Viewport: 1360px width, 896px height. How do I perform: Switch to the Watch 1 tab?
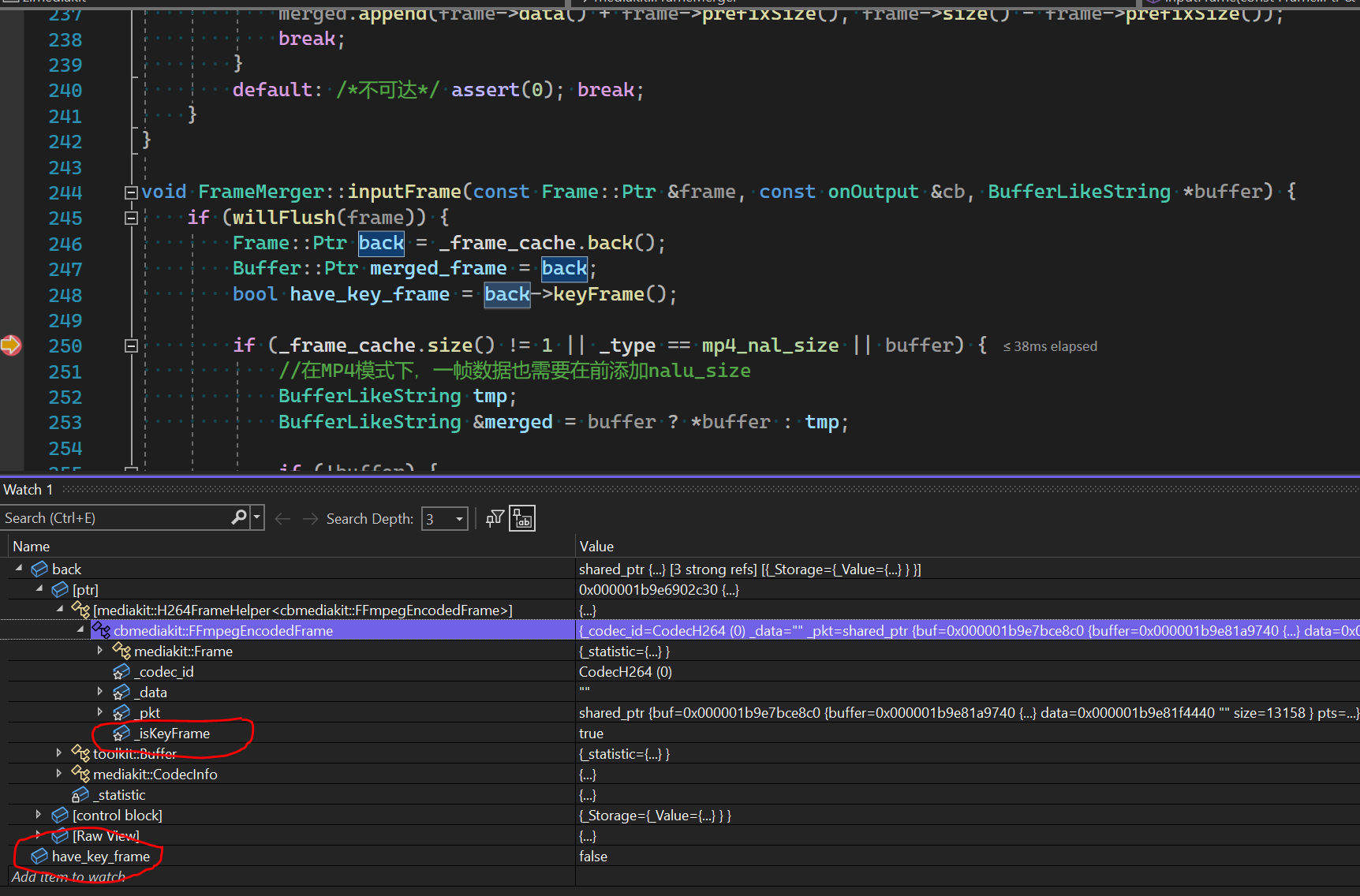click(x=28, y=489)
